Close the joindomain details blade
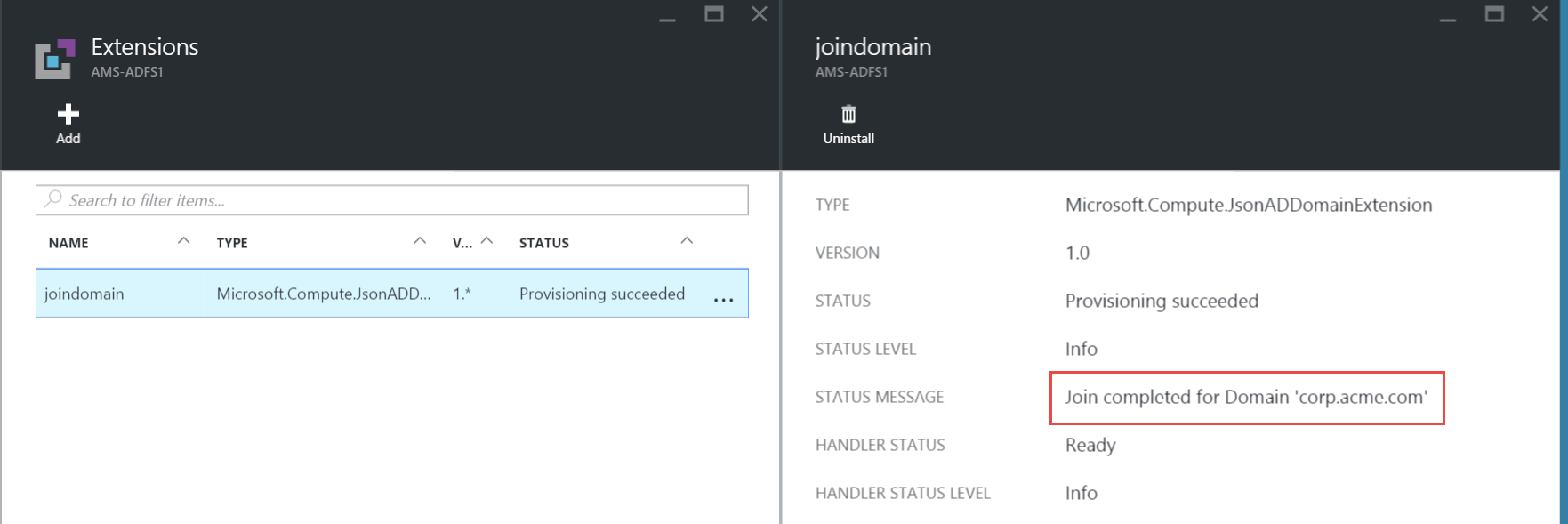 coord(1540,14)
